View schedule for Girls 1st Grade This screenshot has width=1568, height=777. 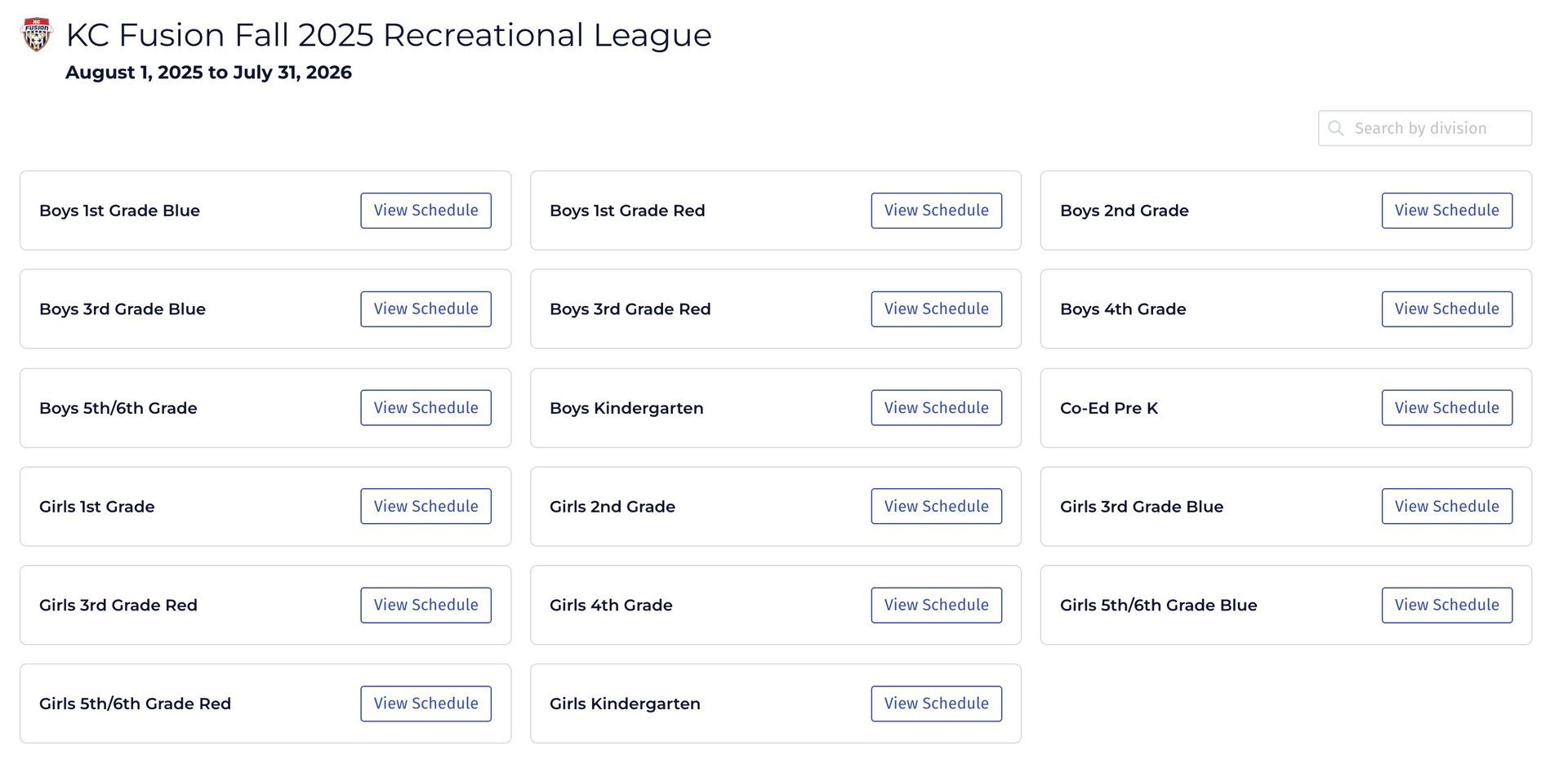point(426,507)
